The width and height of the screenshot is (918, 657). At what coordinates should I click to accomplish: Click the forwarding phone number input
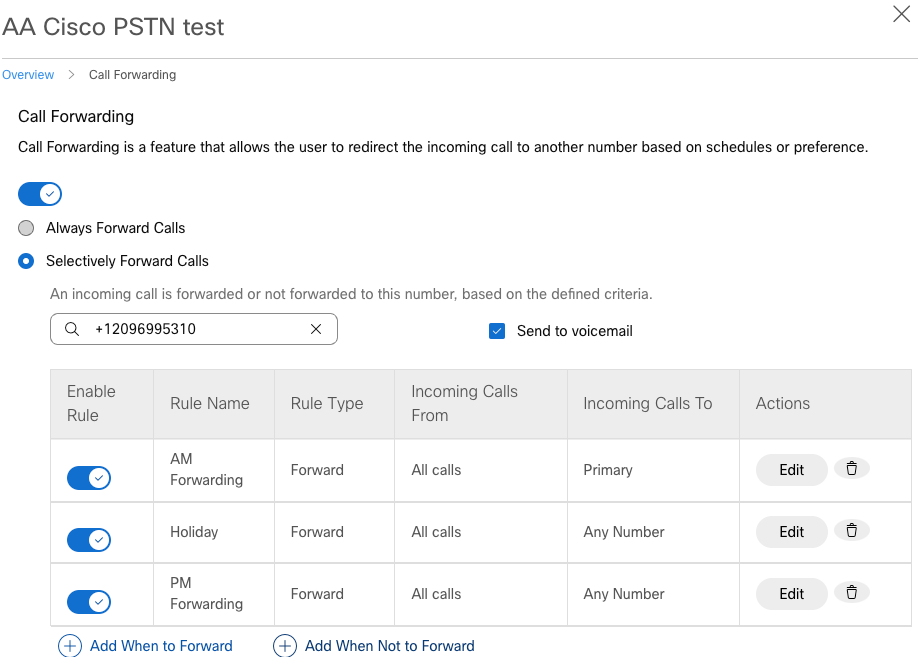[194, 329]
